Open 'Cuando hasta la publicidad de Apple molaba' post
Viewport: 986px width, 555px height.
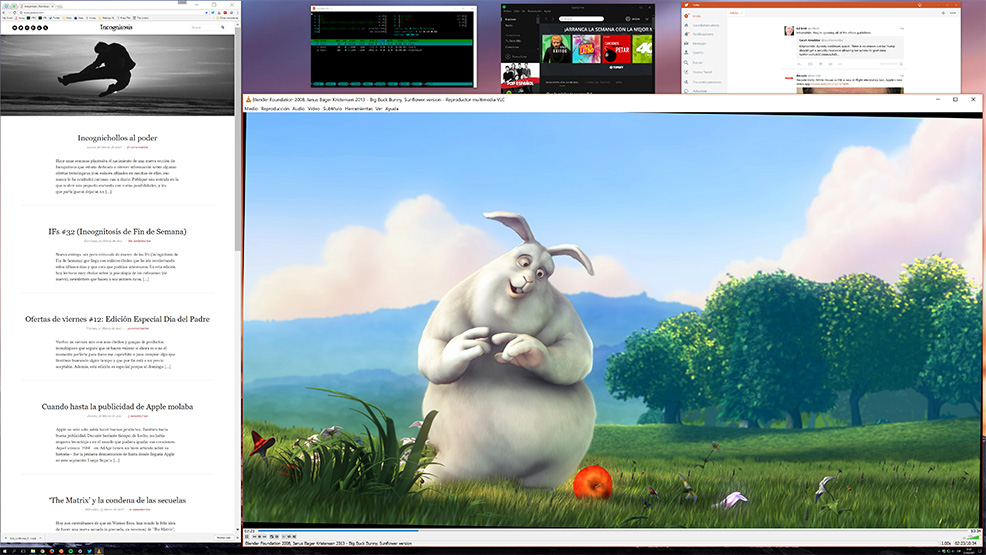(x=117, y=407)
